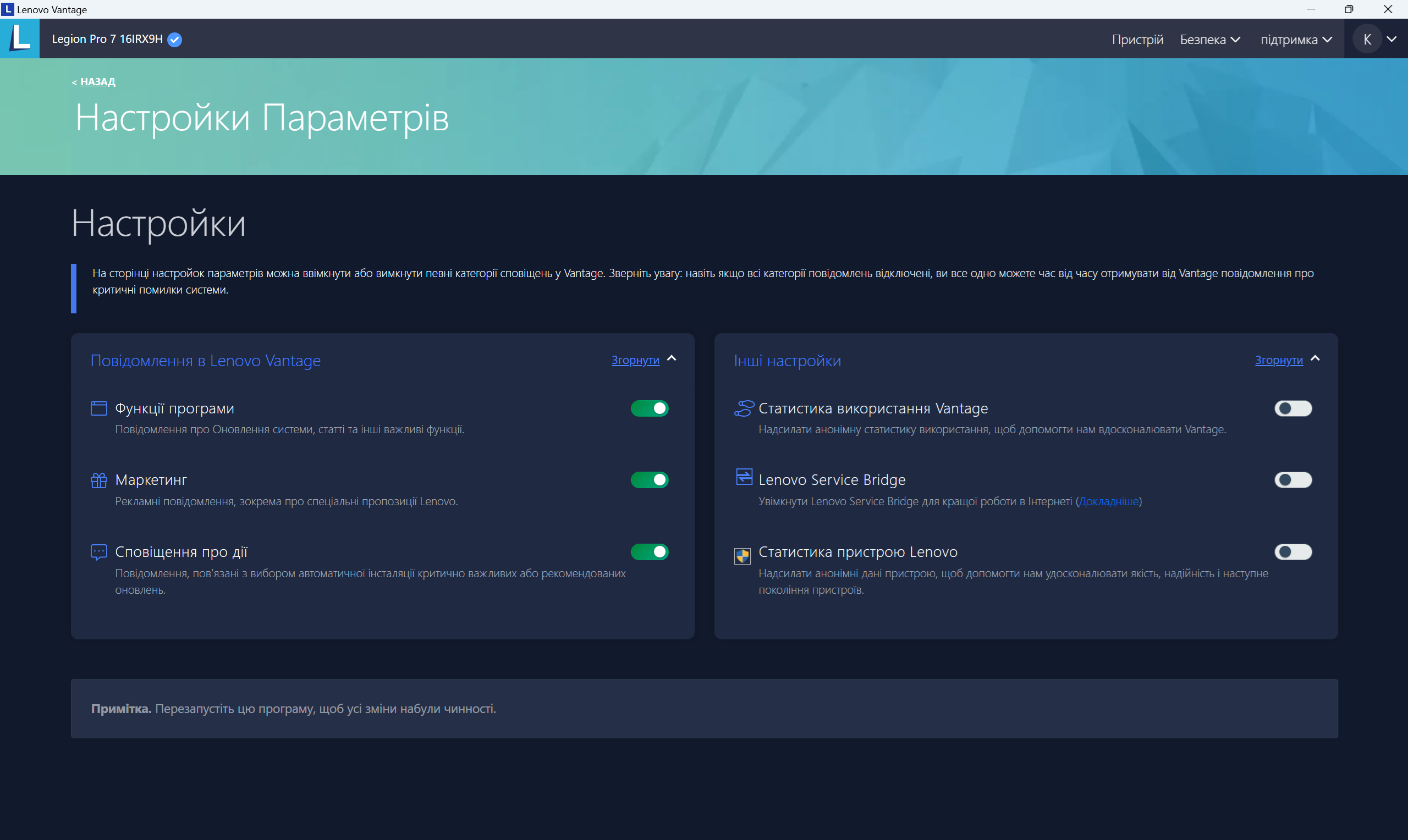
Task: Click the Функції програми window icon
Action: coord(98,408)
